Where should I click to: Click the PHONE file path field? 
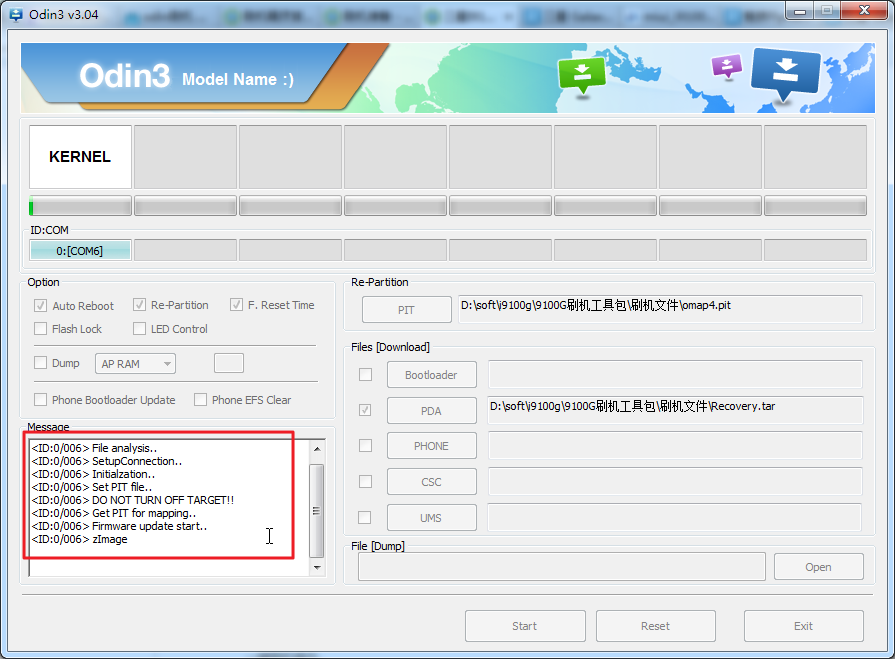(675, 446)
